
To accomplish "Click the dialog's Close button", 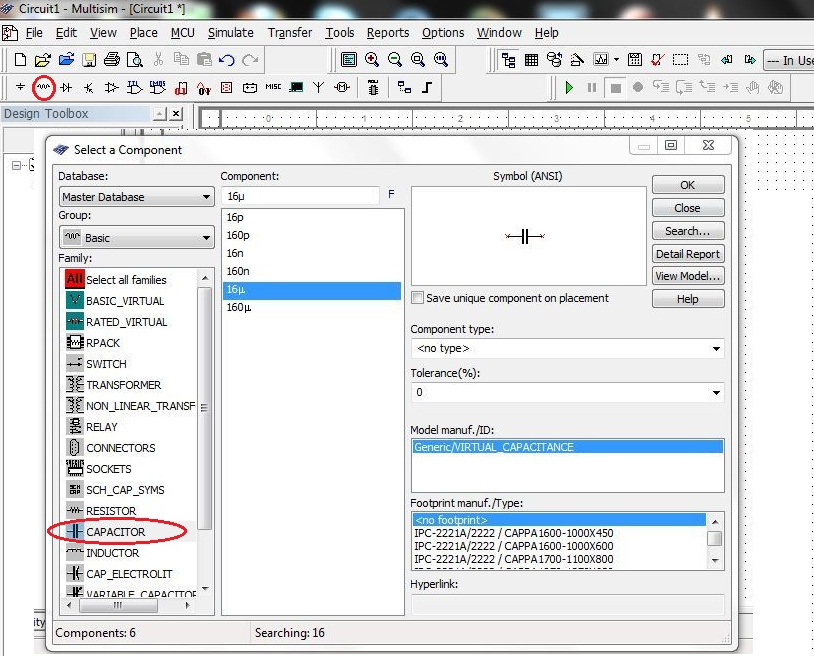I will (x=688, y=208).
